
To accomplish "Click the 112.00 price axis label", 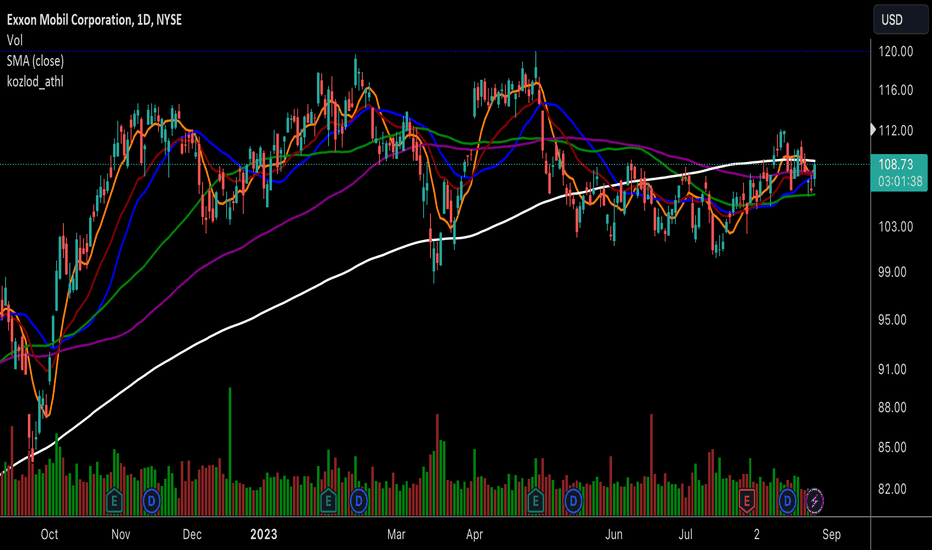I will (x=896, y=130).
